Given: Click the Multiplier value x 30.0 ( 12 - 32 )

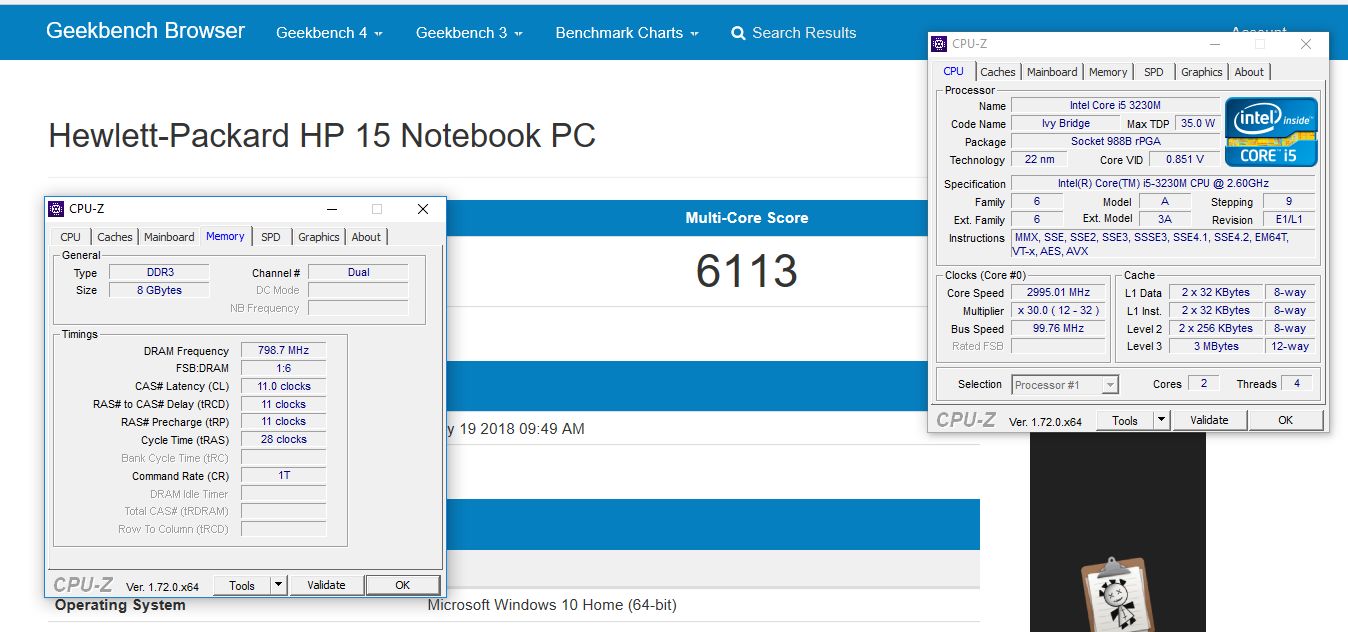Looking at the screenshot, I should (1058, 310).
